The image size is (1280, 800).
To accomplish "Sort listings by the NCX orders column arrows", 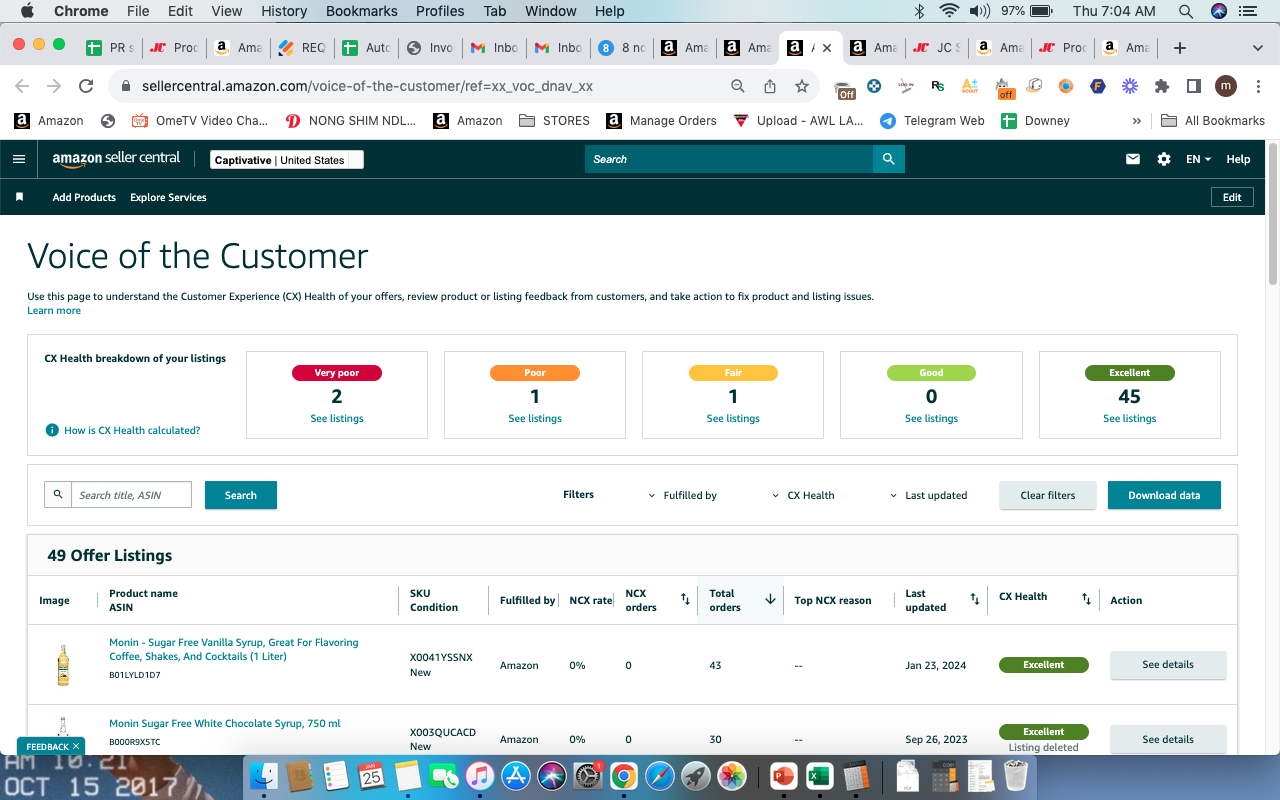I will [x=685, y=599].
